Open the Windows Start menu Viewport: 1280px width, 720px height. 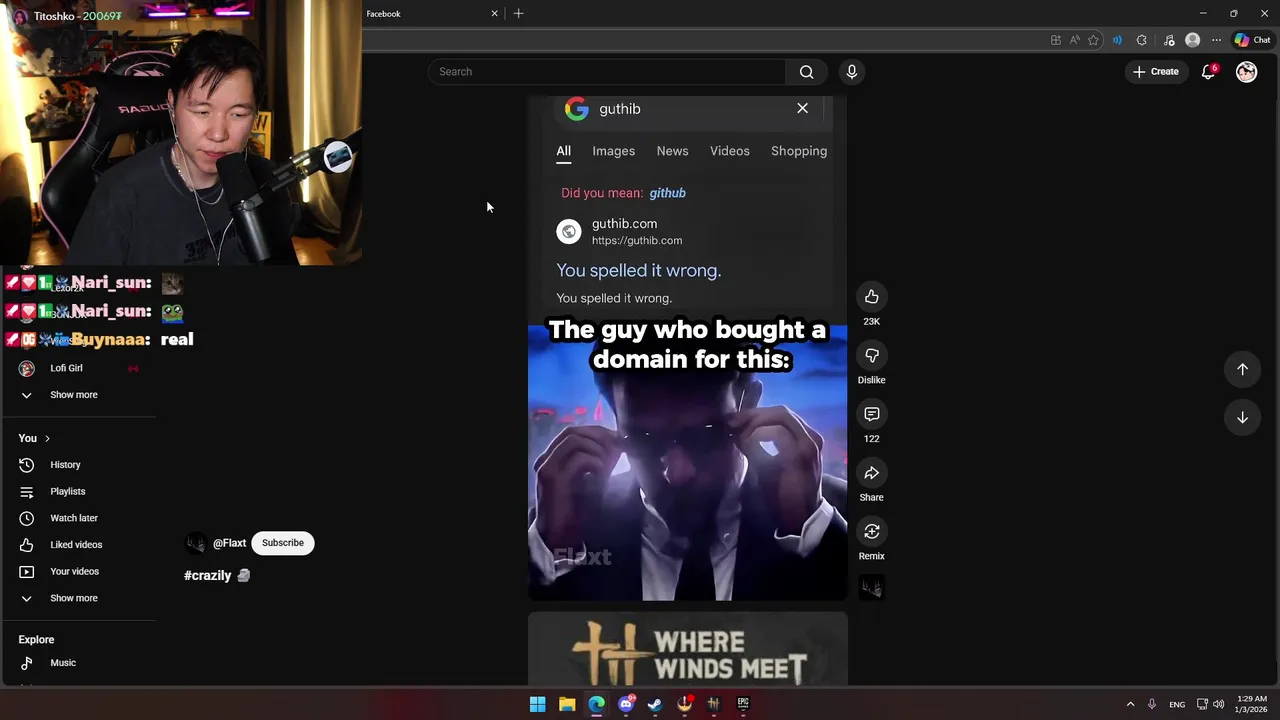click(537, 704)
